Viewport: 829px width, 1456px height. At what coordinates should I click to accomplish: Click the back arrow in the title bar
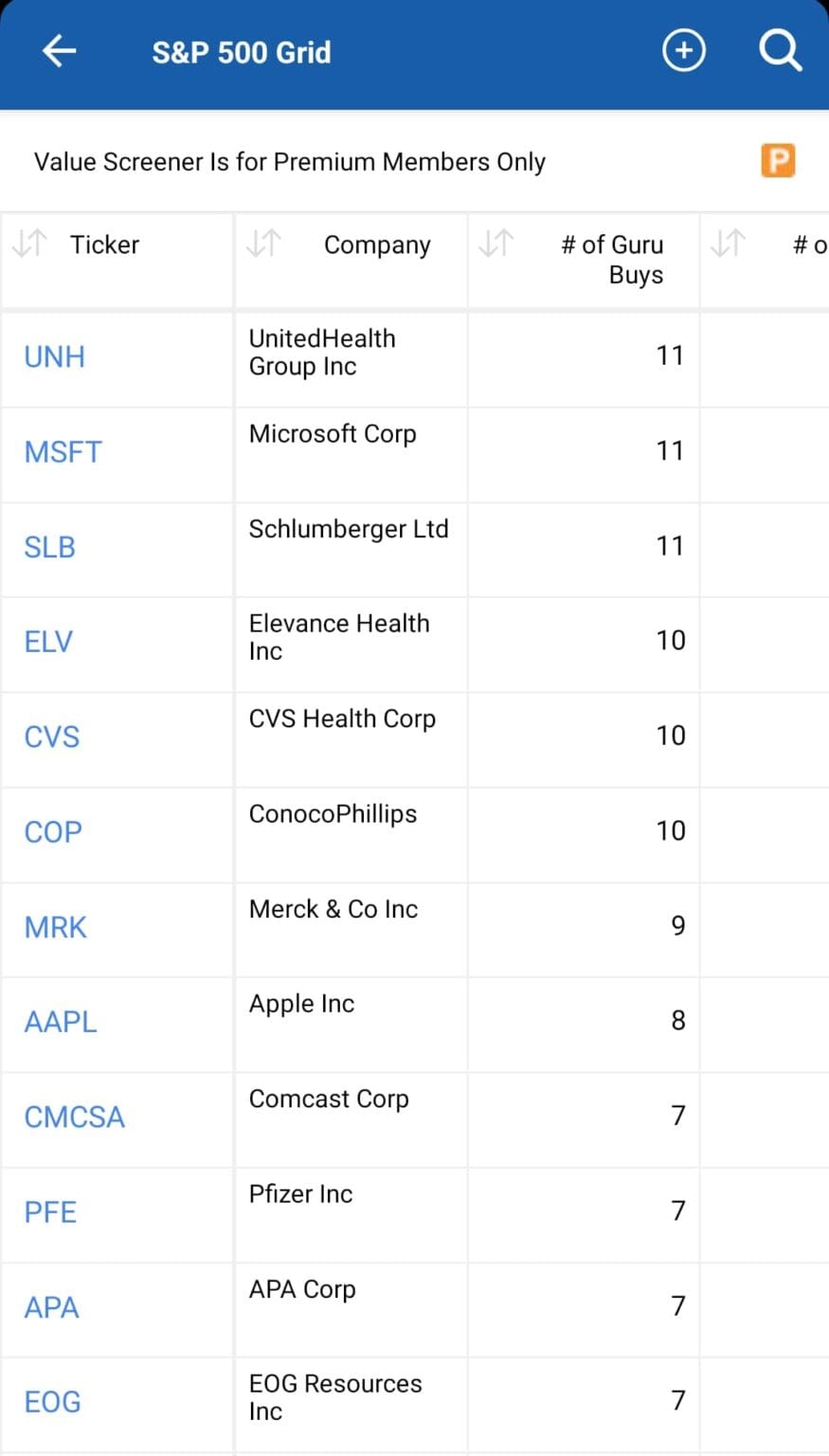click(59, 52)
